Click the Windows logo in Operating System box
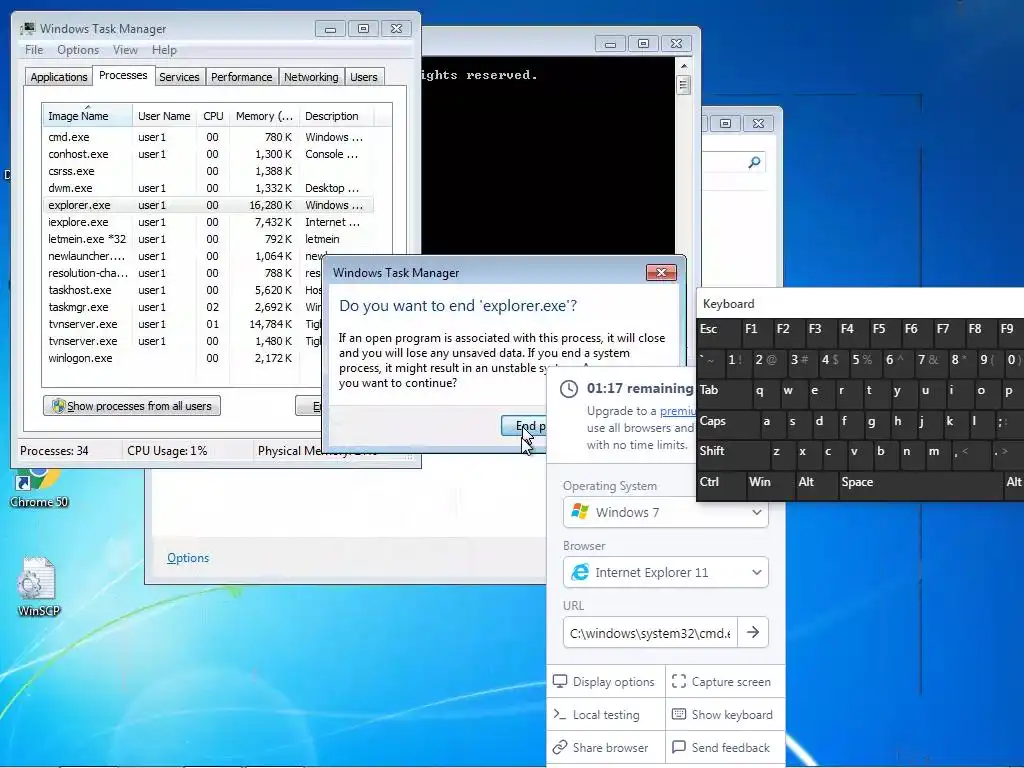Viewport: 1024px width, 768px height. [x=580, y=511]
